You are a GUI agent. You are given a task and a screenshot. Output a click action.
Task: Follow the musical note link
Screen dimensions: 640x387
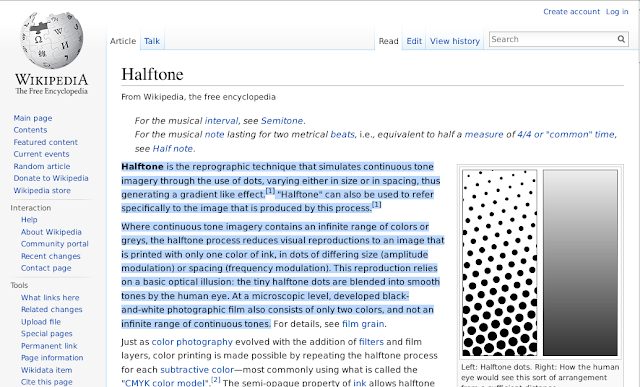tap(214, 134)
